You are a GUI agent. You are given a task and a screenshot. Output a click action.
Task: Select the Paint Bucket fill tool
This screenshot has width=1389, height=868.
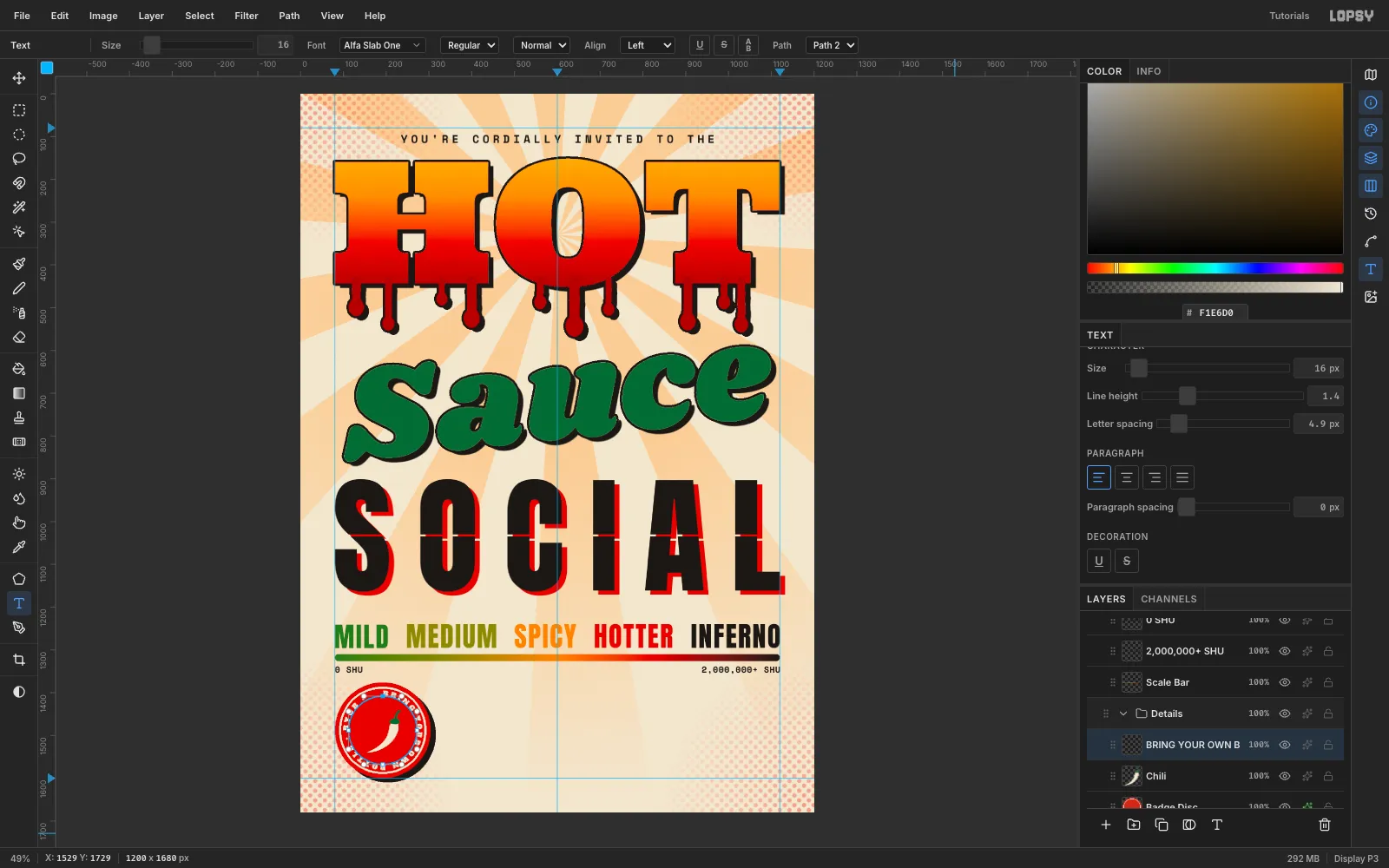coord(19,369)
